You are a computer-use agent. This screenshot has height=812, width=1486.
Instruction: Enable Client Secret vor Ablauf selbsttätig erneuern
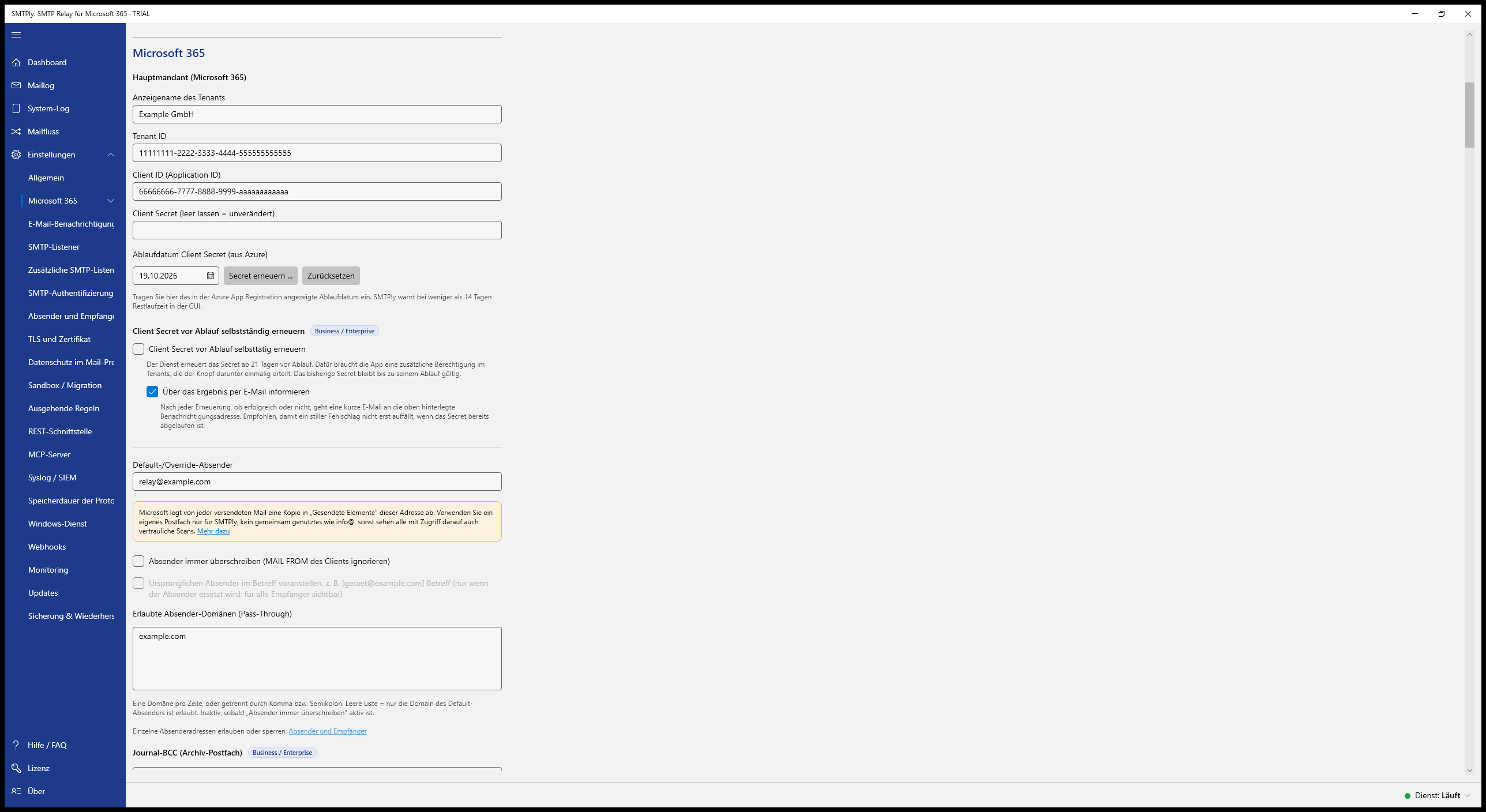(x=138, y=349)
